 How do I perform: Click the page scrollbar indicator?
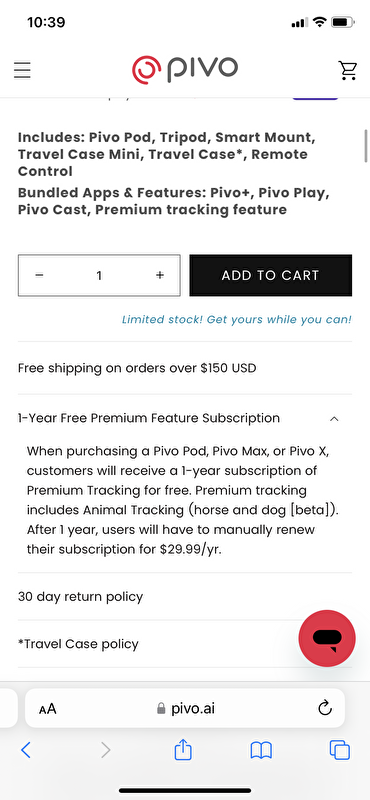pyautogui.click(x=365, y=146)
